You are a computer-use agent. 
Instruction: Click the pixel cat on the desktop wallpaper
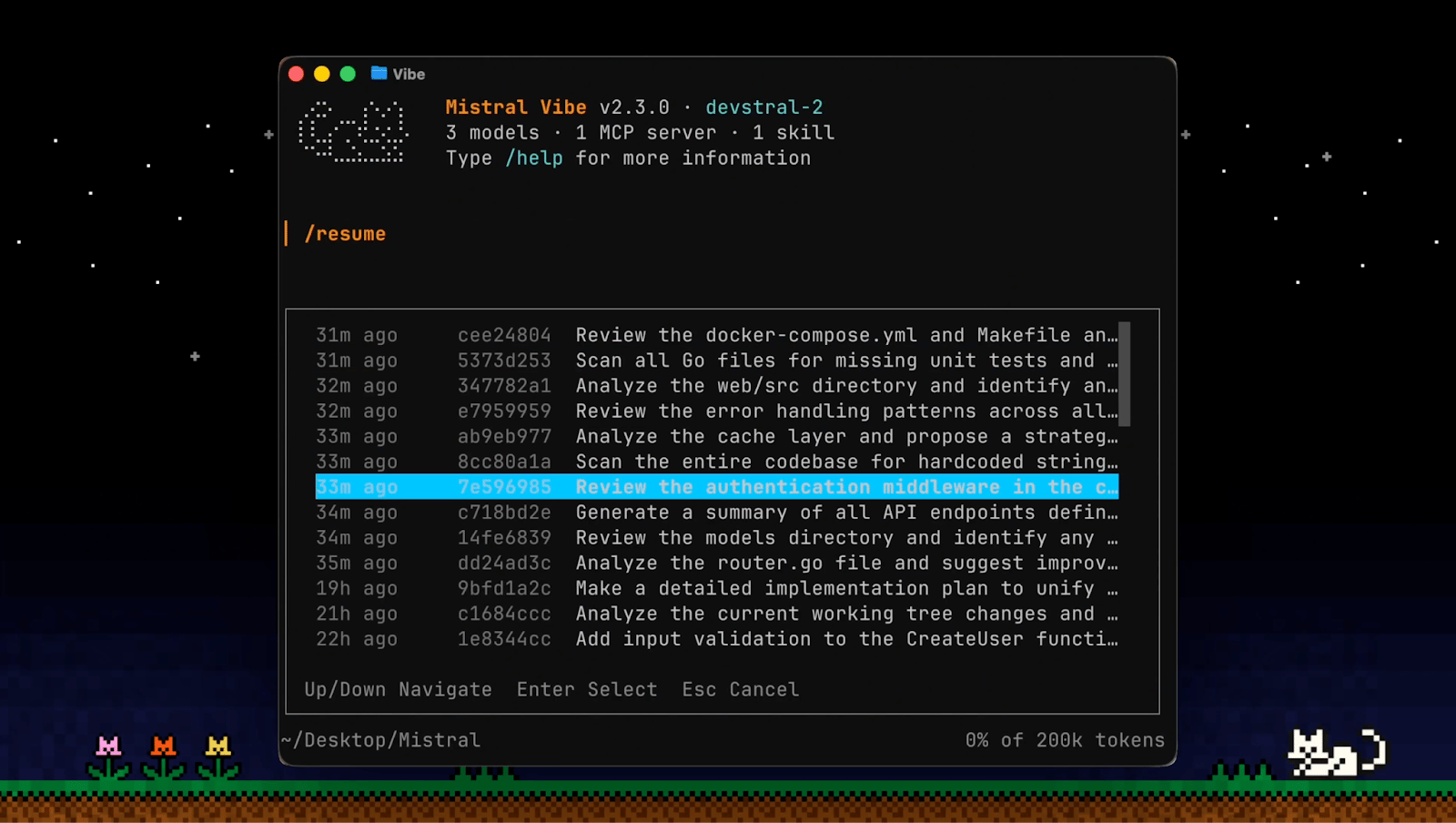pos(1337,752)
